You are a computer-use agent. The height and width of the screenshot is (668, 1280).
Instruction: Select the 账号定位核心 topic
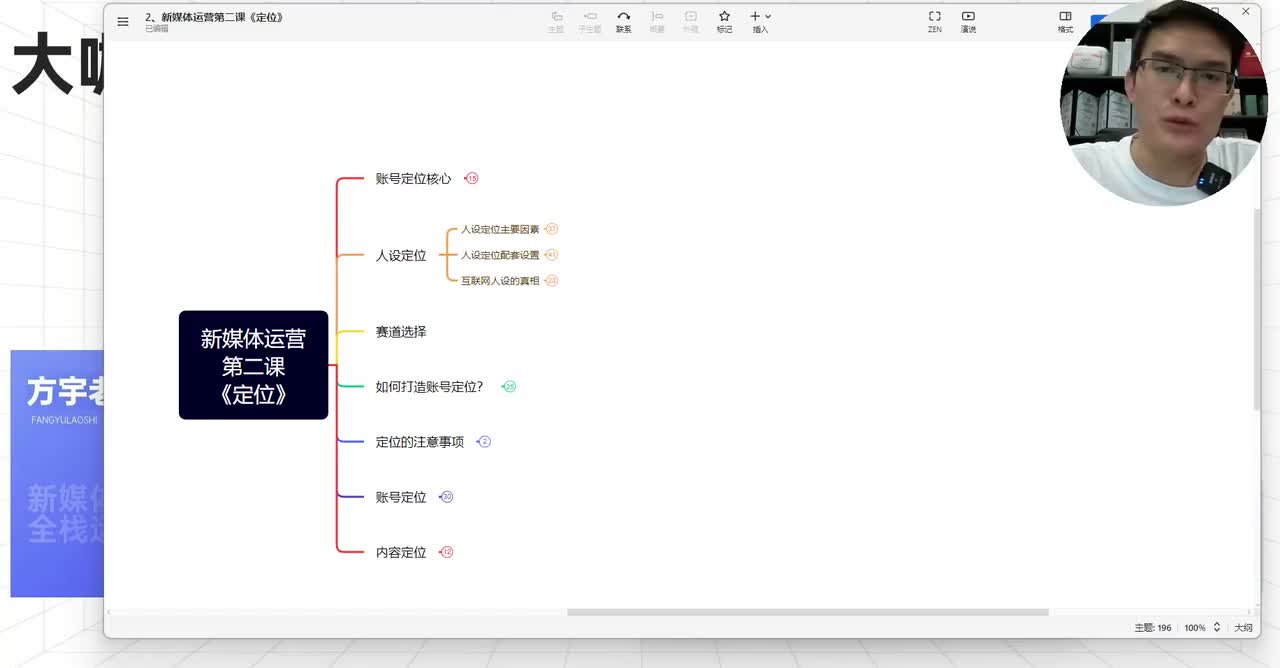(x=413, y=178)
